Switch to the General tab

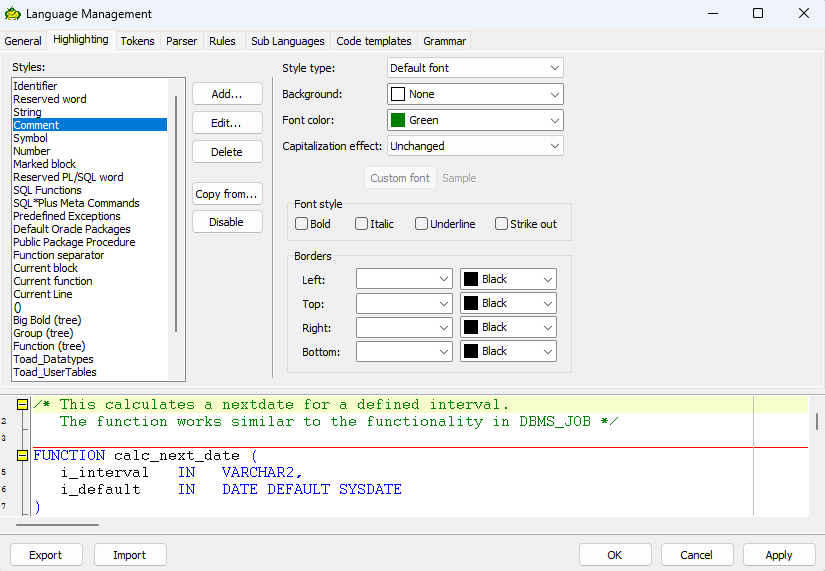[x=23, y=41]
